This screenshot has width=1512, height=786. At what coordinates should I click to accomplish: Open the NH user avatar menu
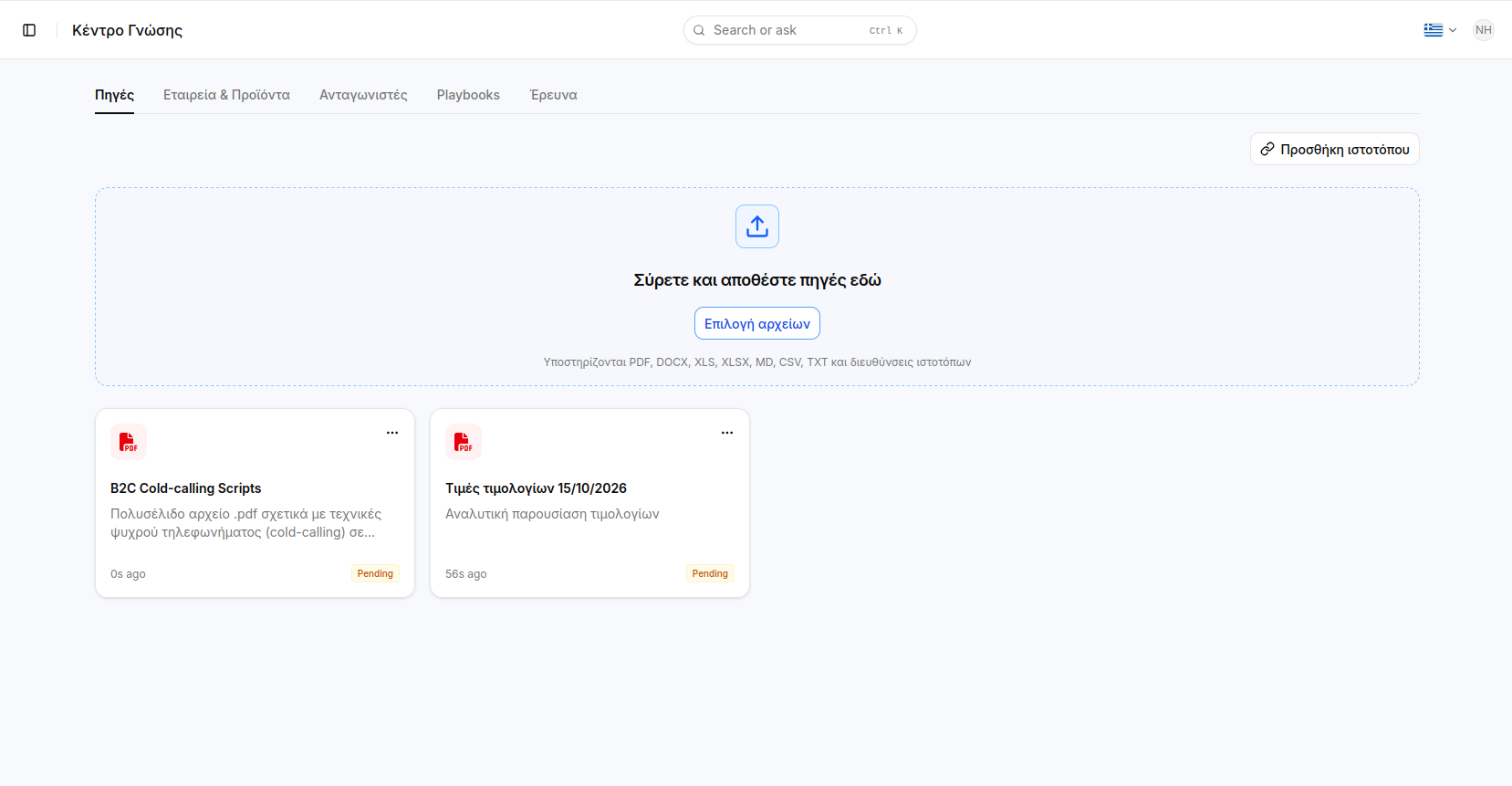[1484, 30]
